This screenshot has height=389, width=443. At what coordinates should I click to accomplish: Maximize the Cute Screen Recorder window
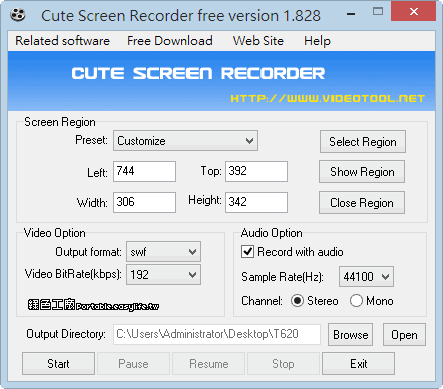tap(378, 12)
